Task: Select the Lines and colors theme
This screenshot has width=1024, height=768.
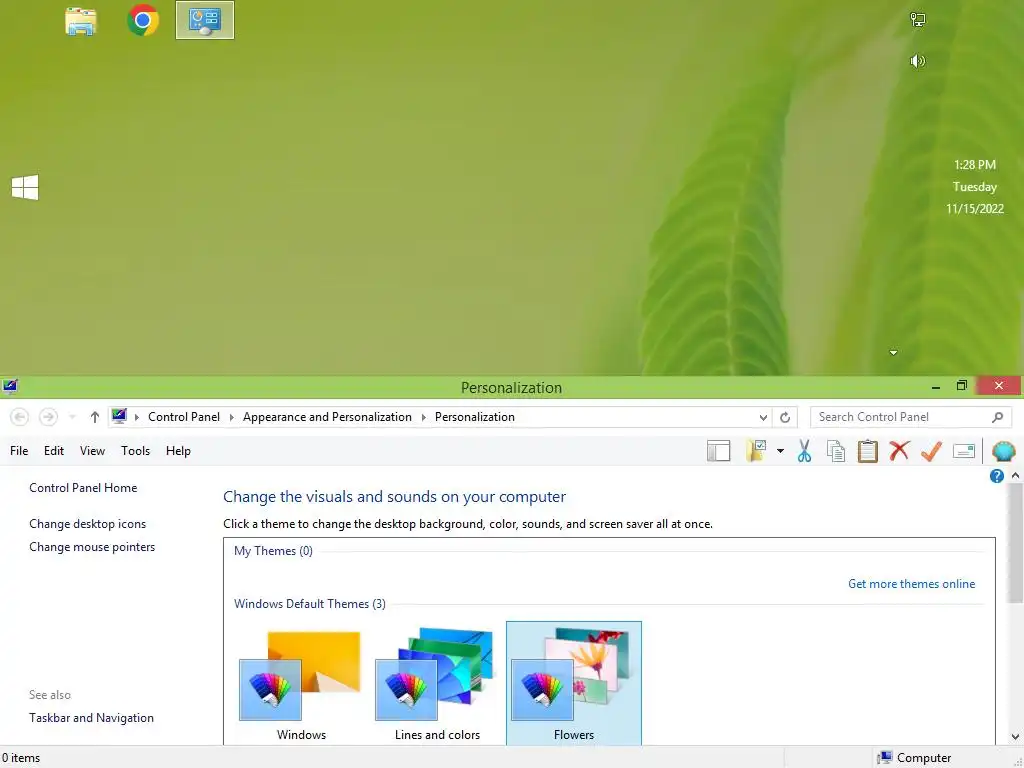Action: coord(437,684)
